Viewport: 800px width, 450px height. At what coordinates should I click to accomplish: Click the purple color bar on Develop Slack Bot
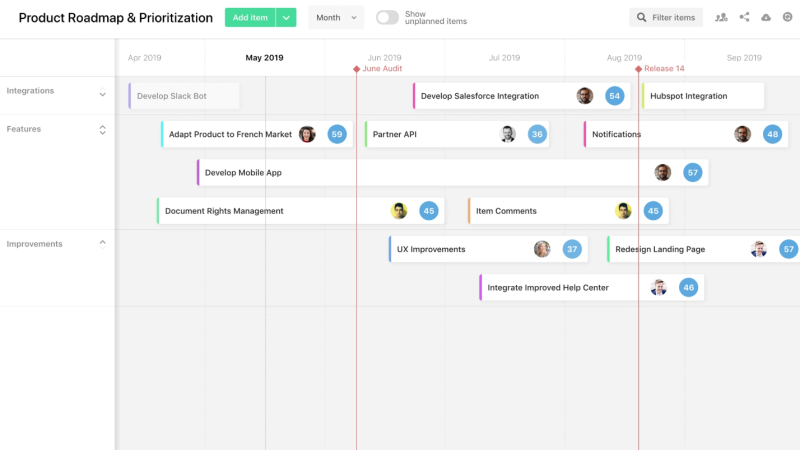[x=130, y=96]
